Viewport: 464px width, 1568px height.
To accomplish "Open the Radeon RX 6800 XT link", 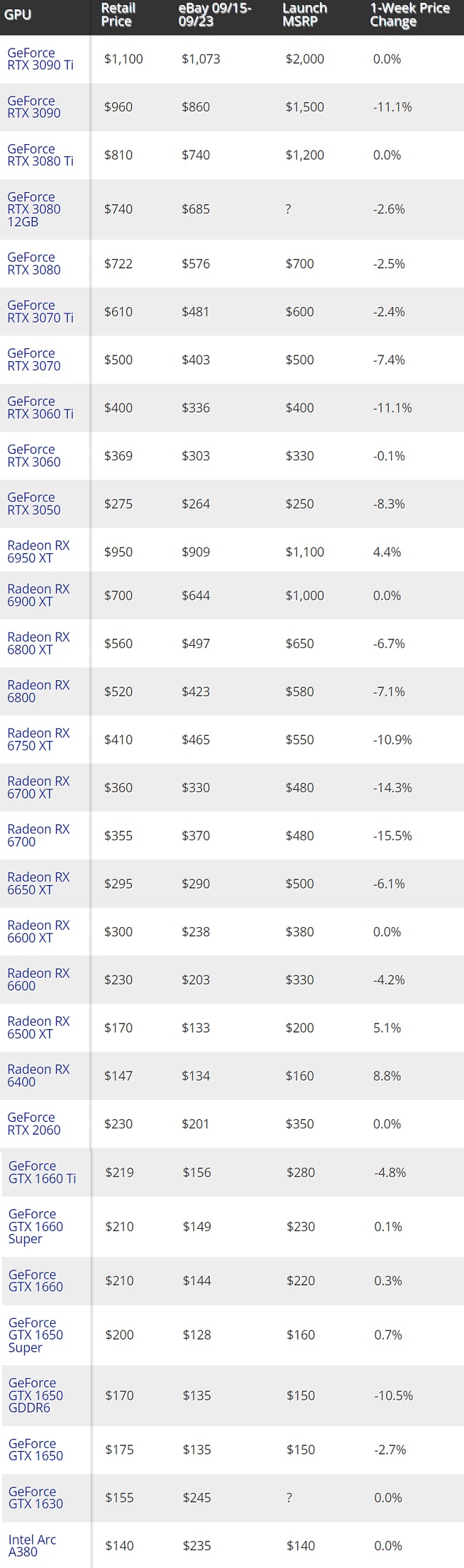I will point(39,643).
